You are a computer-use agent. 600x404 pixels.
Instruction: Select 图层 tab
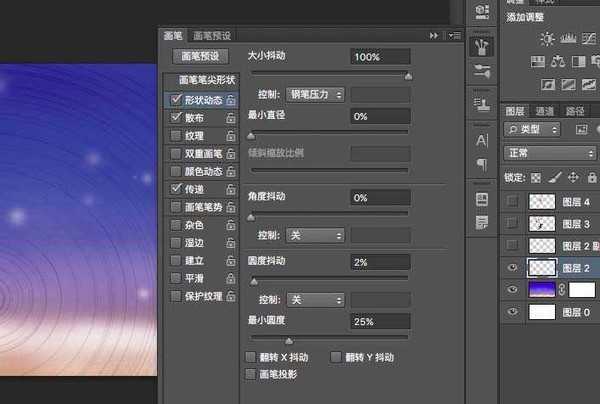(x=515, y=111)
